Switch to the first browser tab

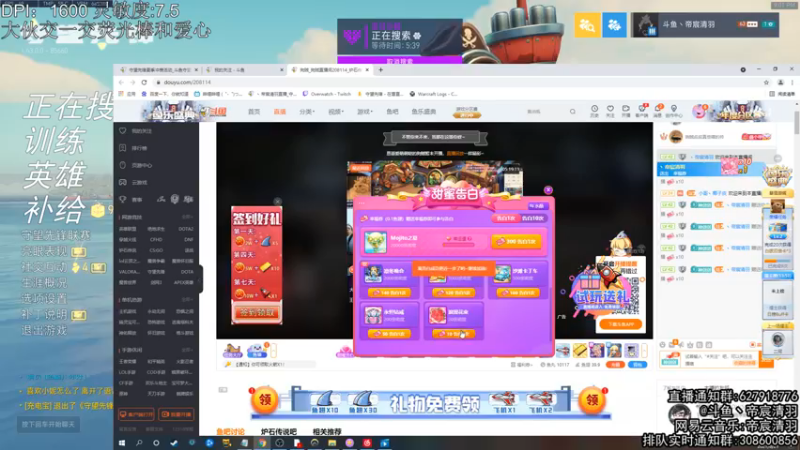tap(158, 70)
